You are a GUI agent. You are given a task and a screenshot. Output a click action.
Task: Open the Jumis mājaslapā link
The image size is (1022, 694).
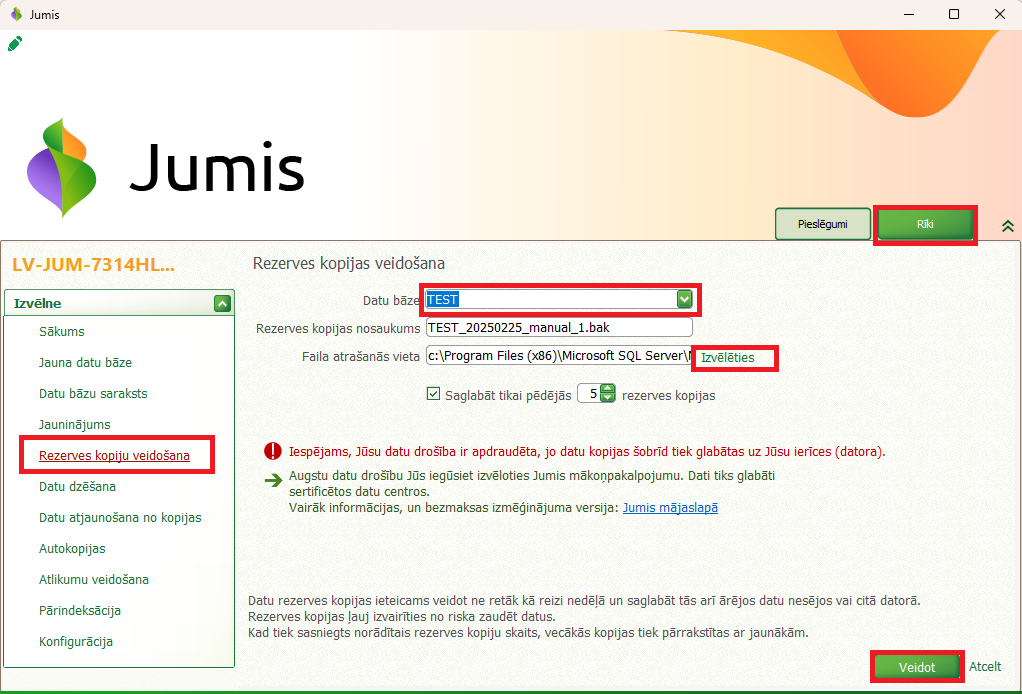point(670,508)
